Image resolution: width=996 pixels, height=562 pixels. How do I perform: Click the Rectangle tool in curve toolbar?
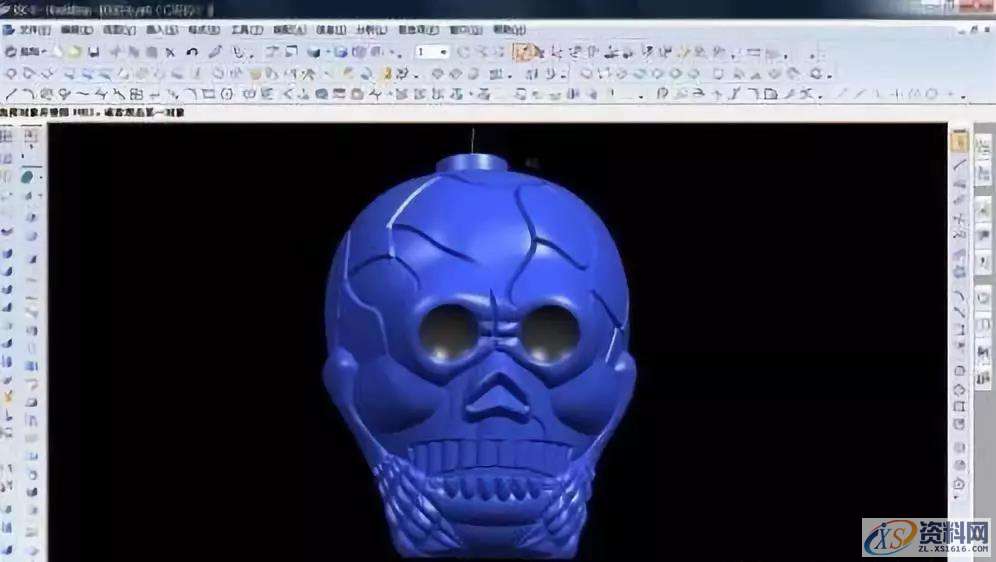coord(209,94)
